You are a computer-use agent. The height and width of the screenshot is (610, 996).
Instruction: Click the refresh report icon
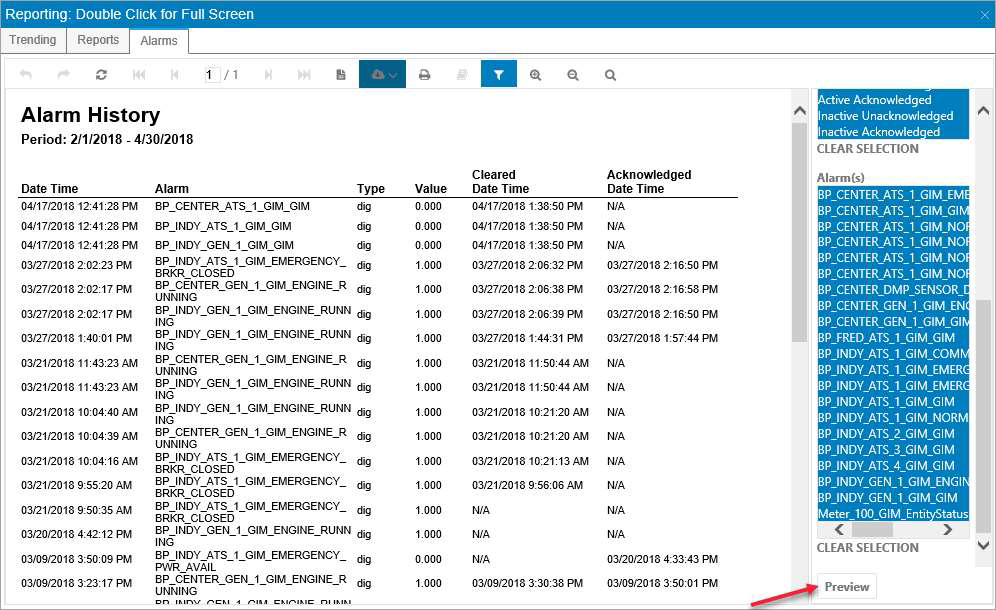[x=101, y=75]
